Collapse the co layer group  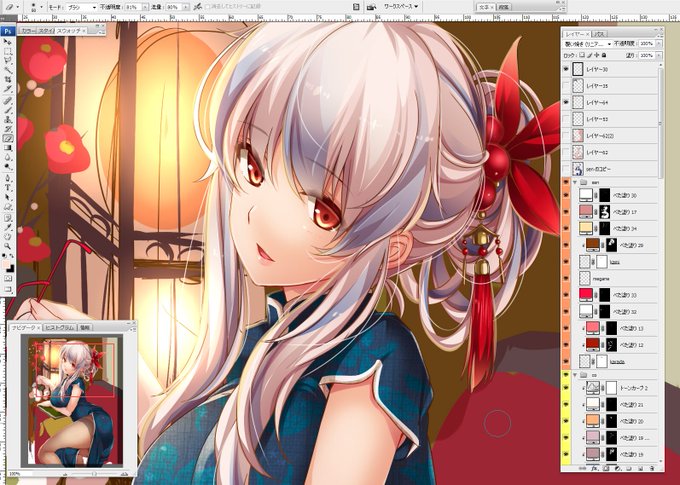pyautogui.click(x=575, y=374)
